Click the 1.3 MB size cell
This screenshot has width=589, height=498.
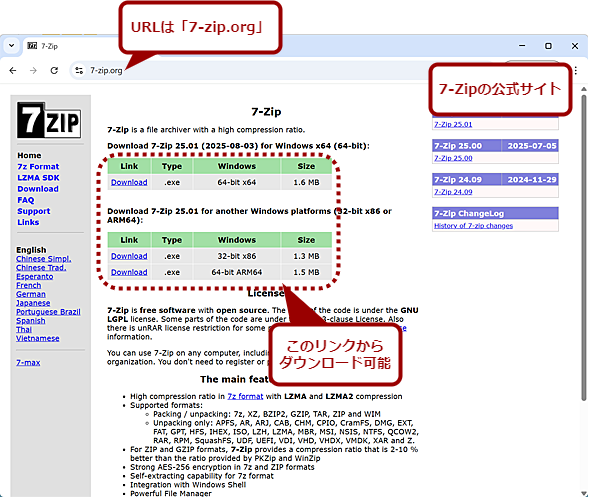[306, 256]
